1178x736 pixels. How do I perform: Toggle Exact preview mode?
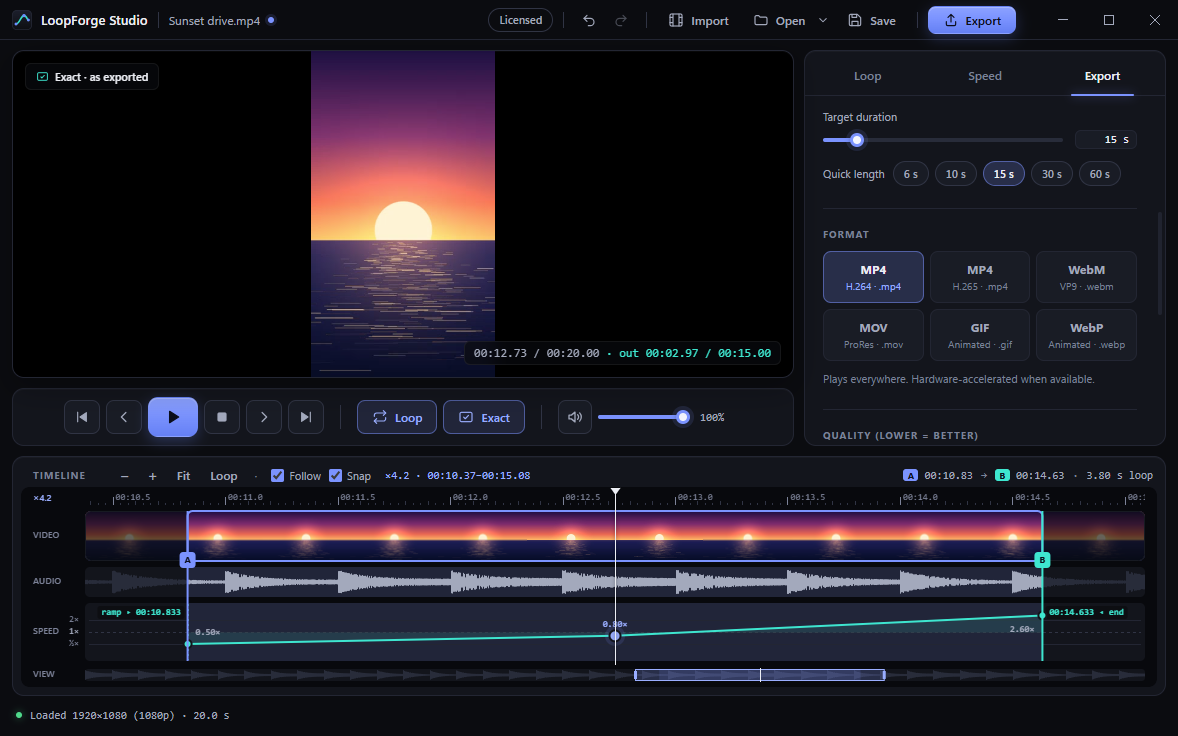(484, 417)
